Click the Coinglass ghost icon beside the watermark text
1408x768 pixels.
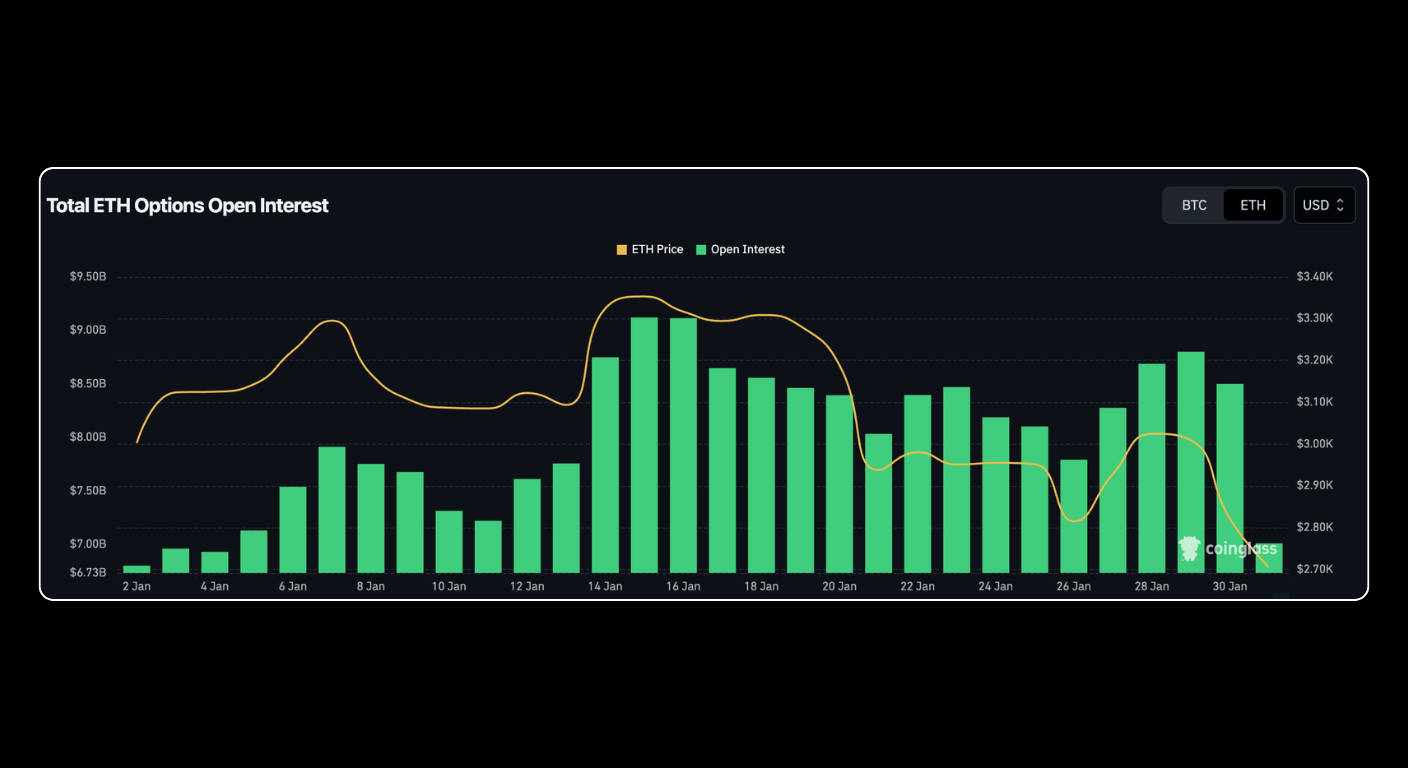[1189, 548]
